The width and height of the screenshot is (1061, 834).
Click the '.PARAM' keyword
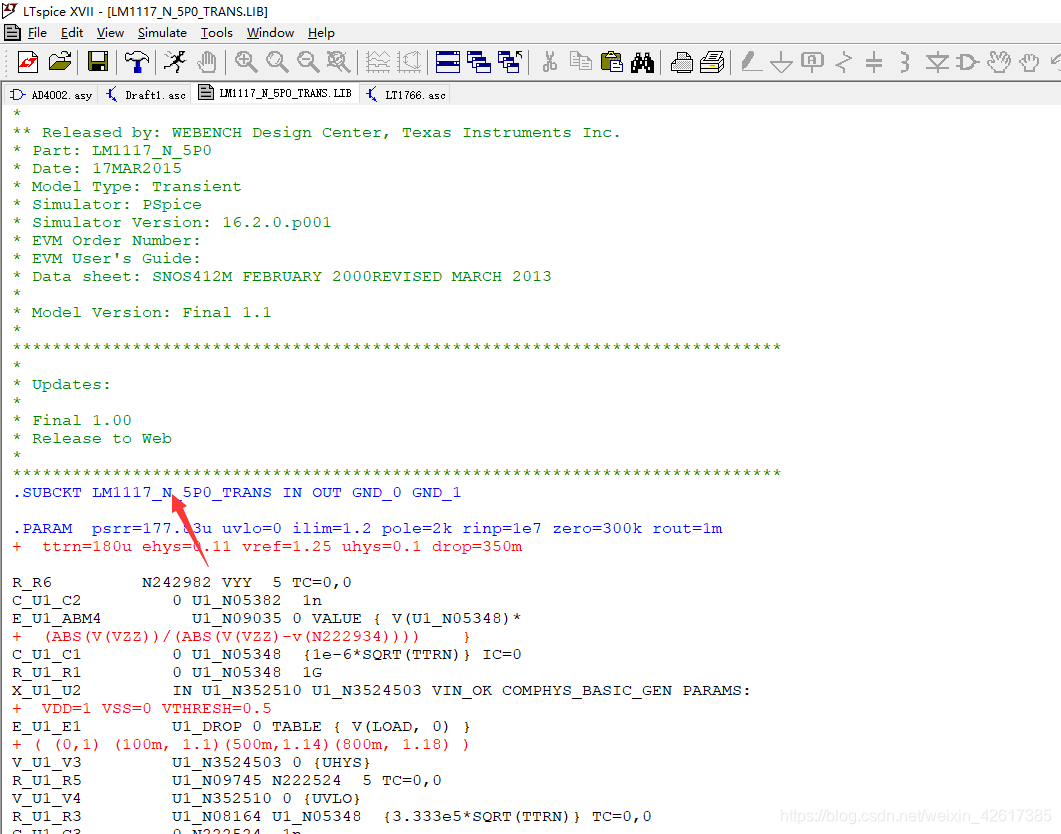43,528
